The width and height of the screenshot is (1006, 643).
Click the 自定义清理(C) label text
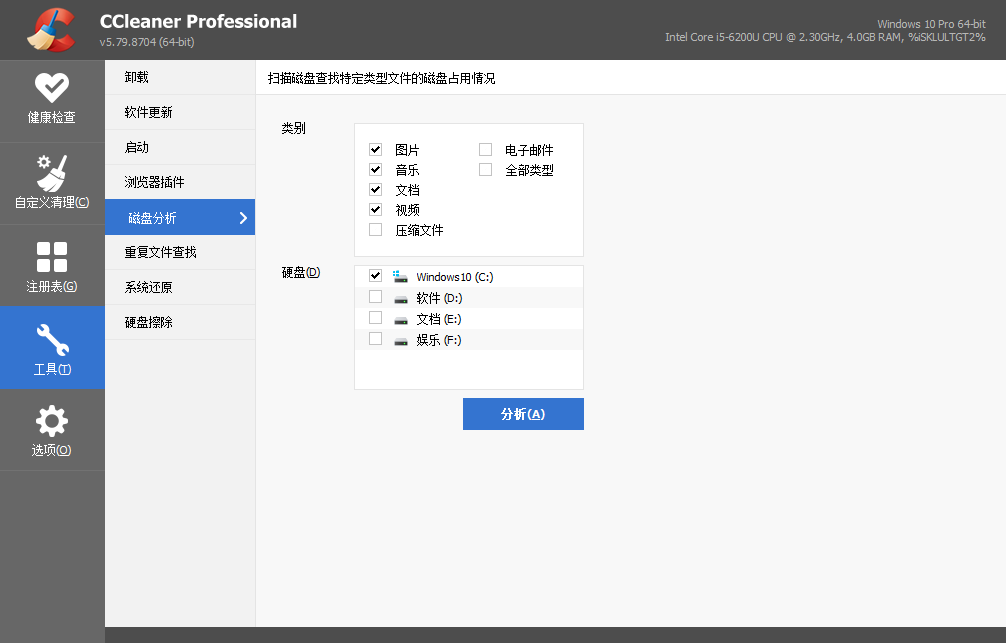52,202
